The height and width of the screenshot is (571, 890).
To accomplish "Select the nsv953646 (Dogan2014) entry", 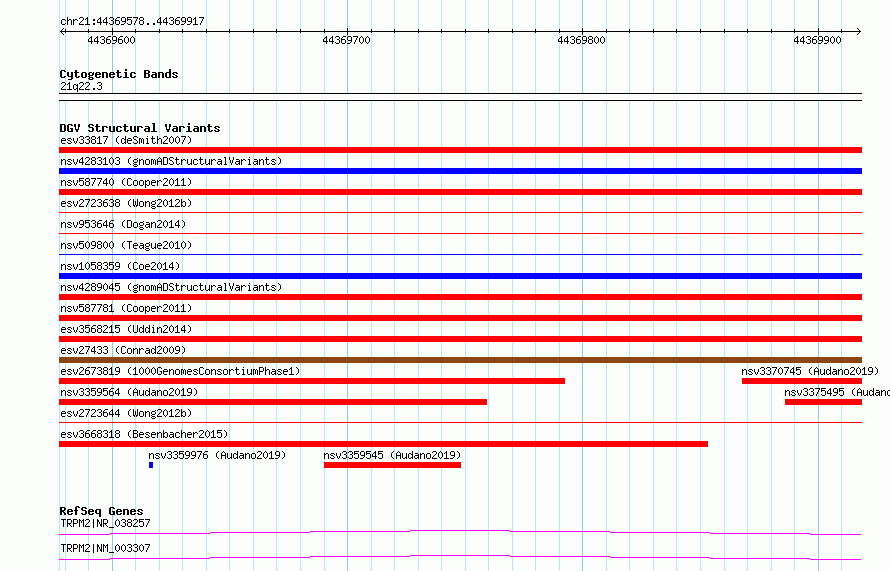I will pyautogui.click(x=123, y=224).
